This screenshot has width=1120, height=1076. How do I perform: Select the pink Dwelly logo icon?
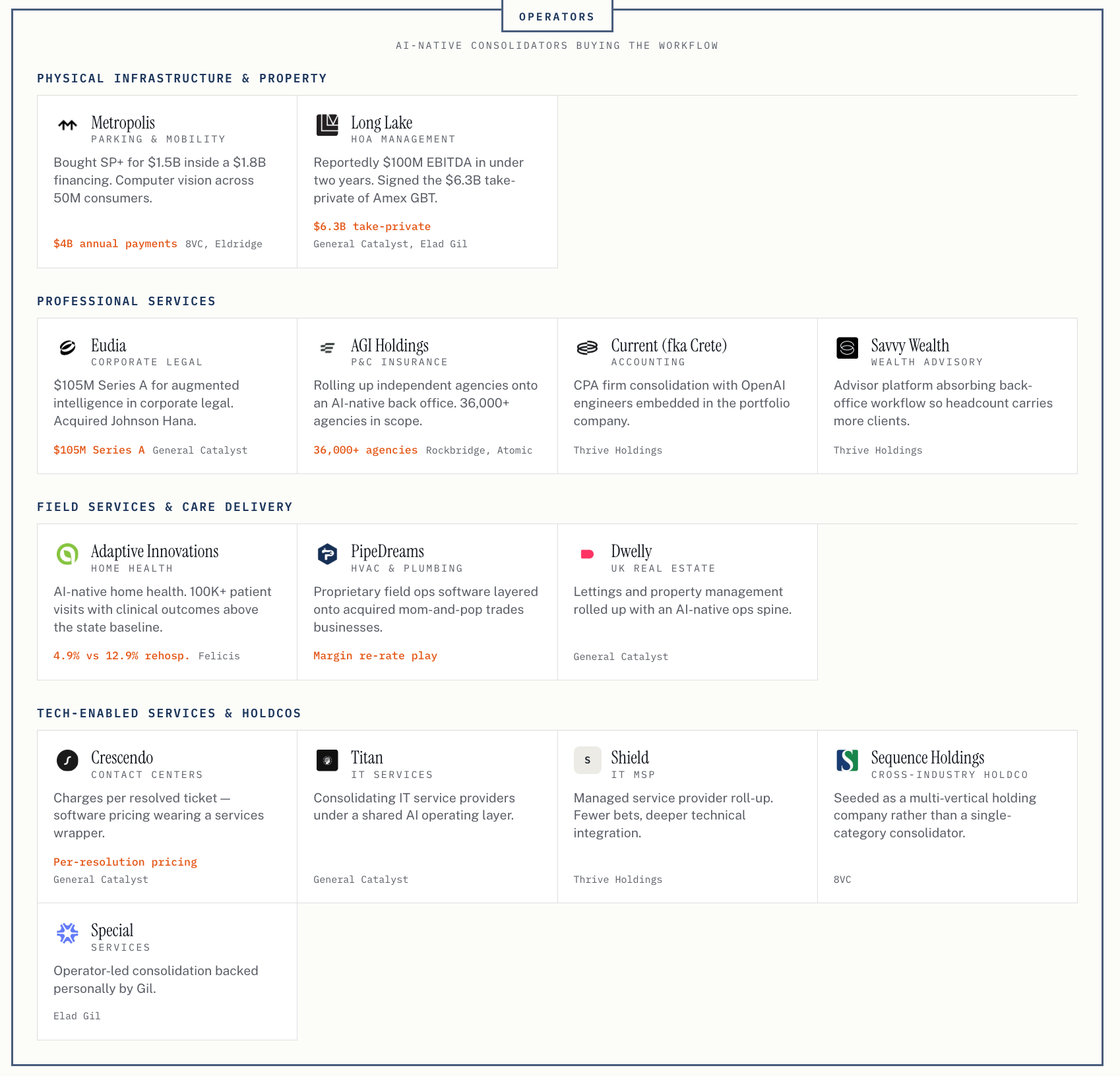click(587, 554)
